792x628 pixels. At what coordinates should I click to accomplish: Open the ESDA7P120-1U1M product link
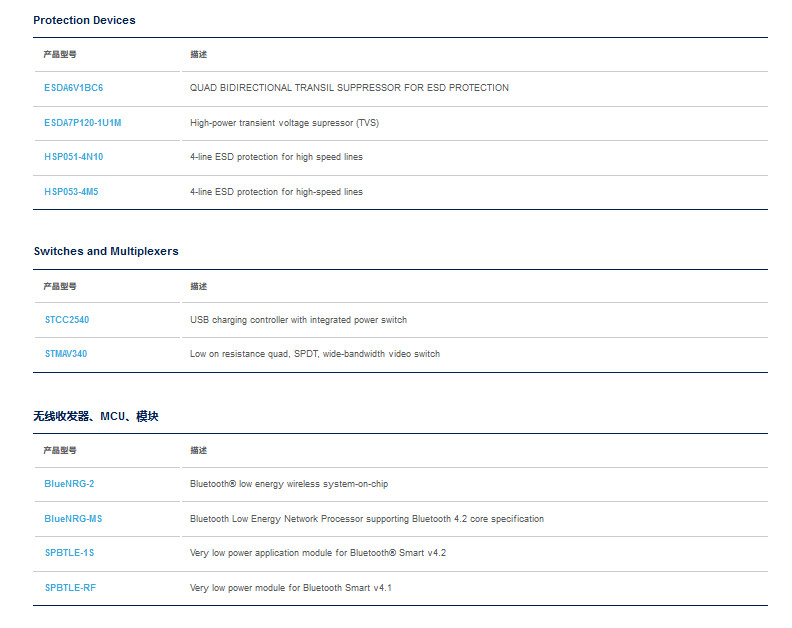(83, 123)
